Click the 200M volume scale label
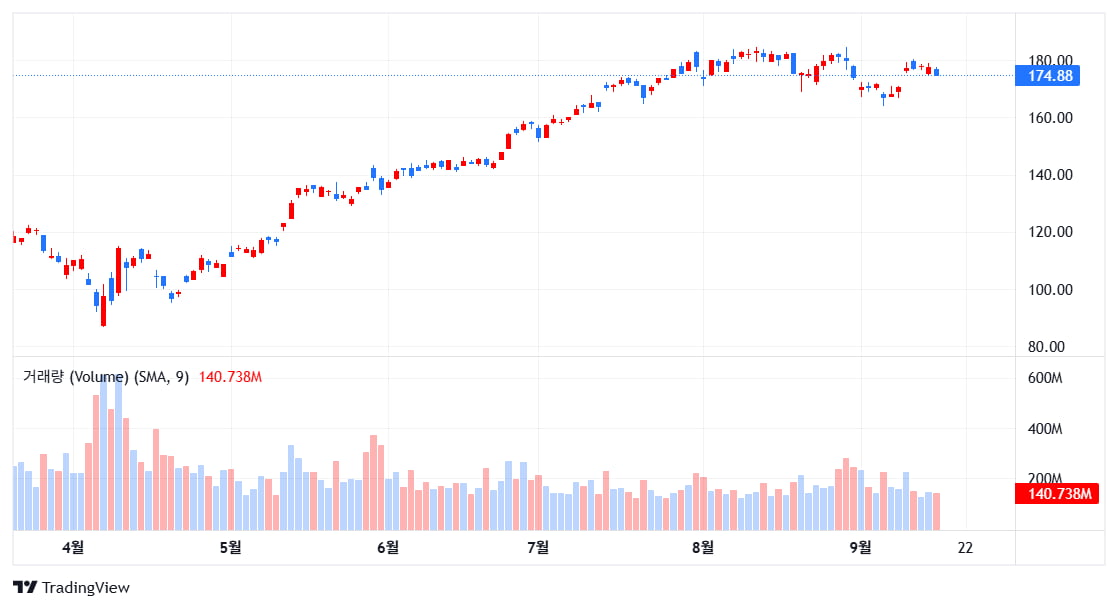The height and width of the screenshot is (609, 1118). click(1045, 478)
